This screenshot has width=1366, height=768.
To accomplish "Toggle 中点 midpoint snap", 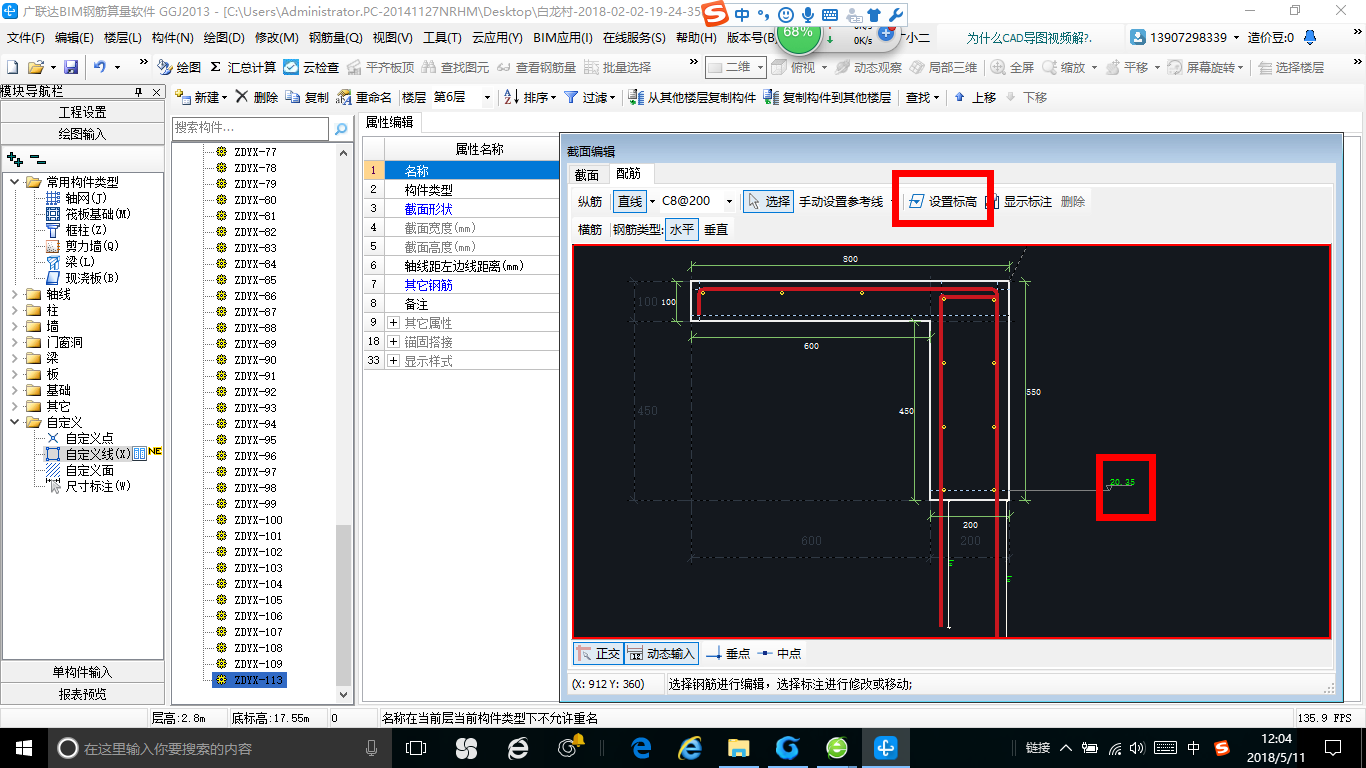I will point(779,653).
